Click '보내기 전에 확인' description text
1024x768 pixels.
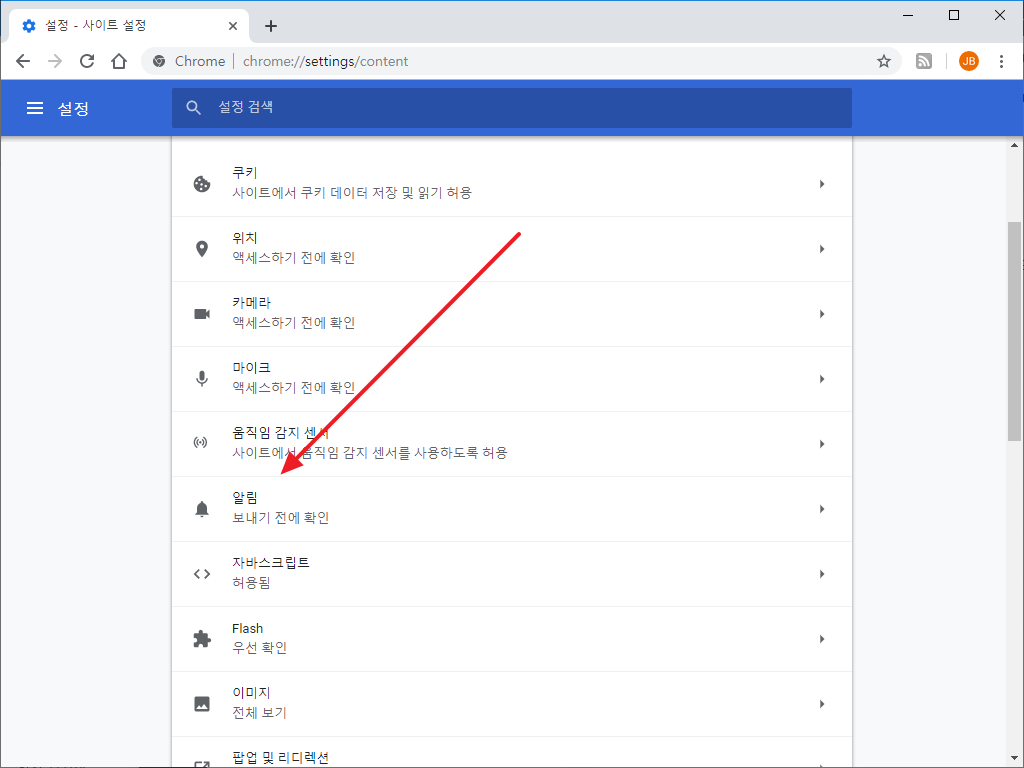click(281, 518)
